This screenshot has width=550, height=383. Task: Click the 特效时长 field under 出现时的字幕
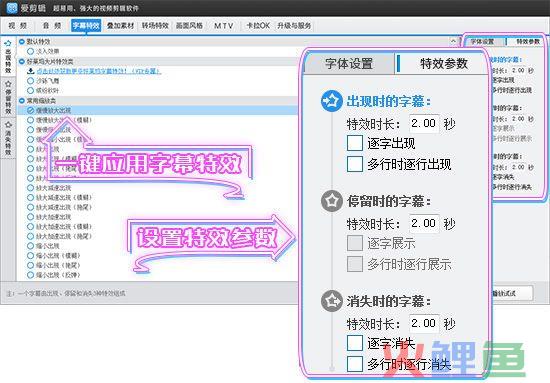pyautogui.click(x=424, y=123)
